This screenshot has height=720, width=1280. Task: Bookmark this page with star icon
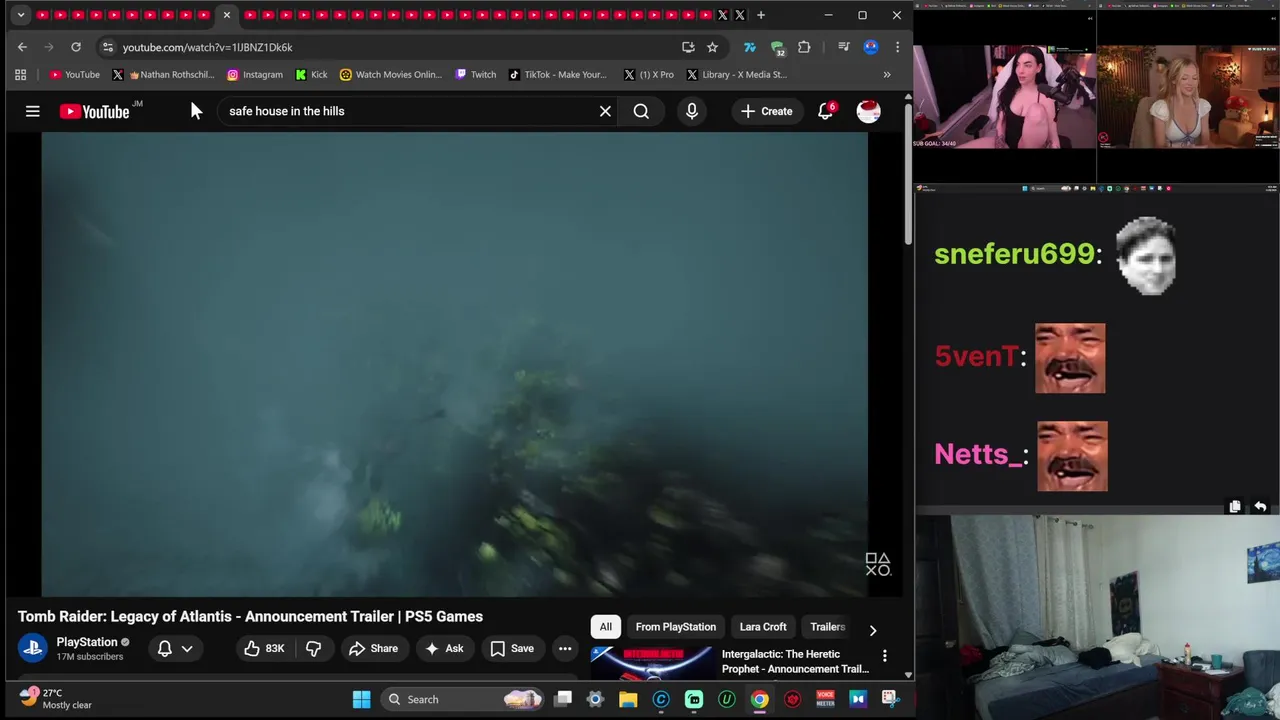(712, 47)
